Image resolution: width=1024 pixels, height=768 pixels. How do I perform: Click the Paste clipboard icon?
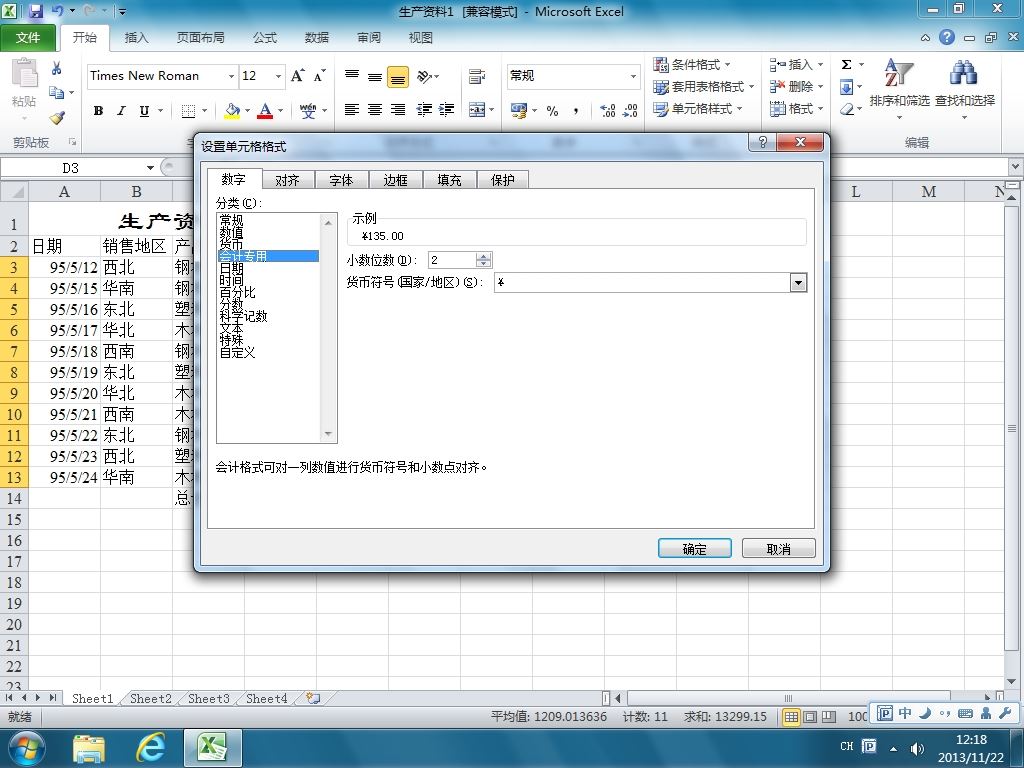(x=25, y=73)
